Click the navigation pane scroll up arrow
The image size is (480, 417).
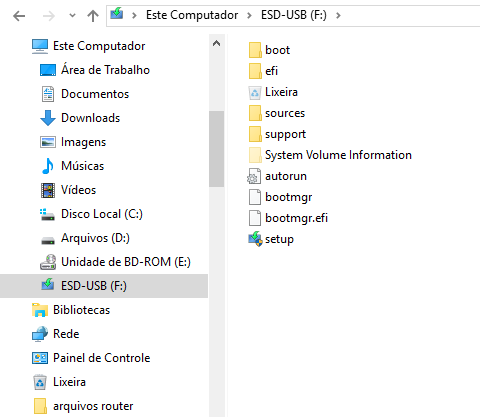tap(216, 43)
